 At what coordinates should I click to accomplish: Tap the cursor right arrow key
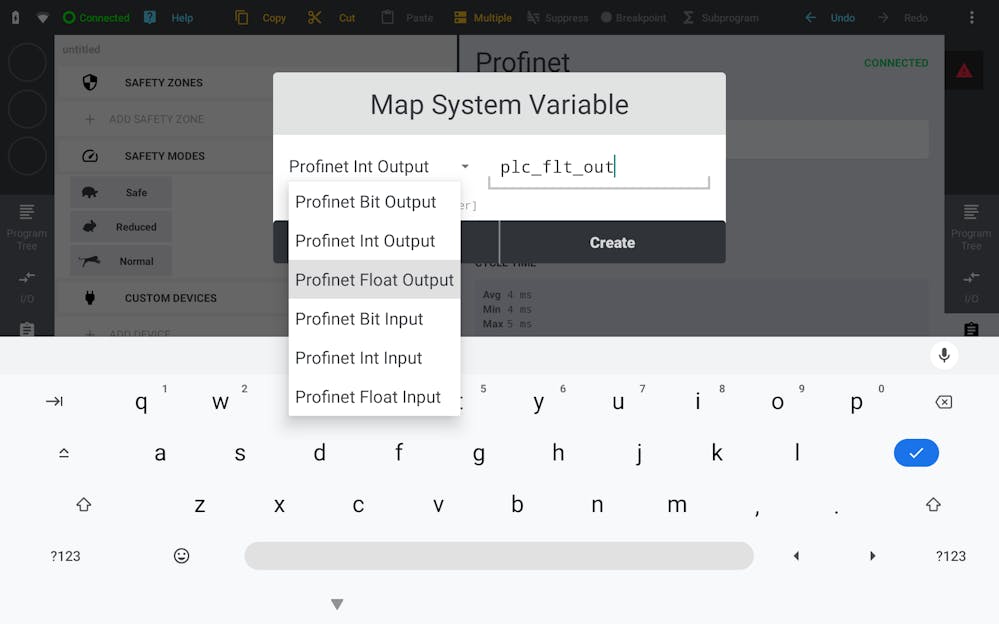[873, 556]
